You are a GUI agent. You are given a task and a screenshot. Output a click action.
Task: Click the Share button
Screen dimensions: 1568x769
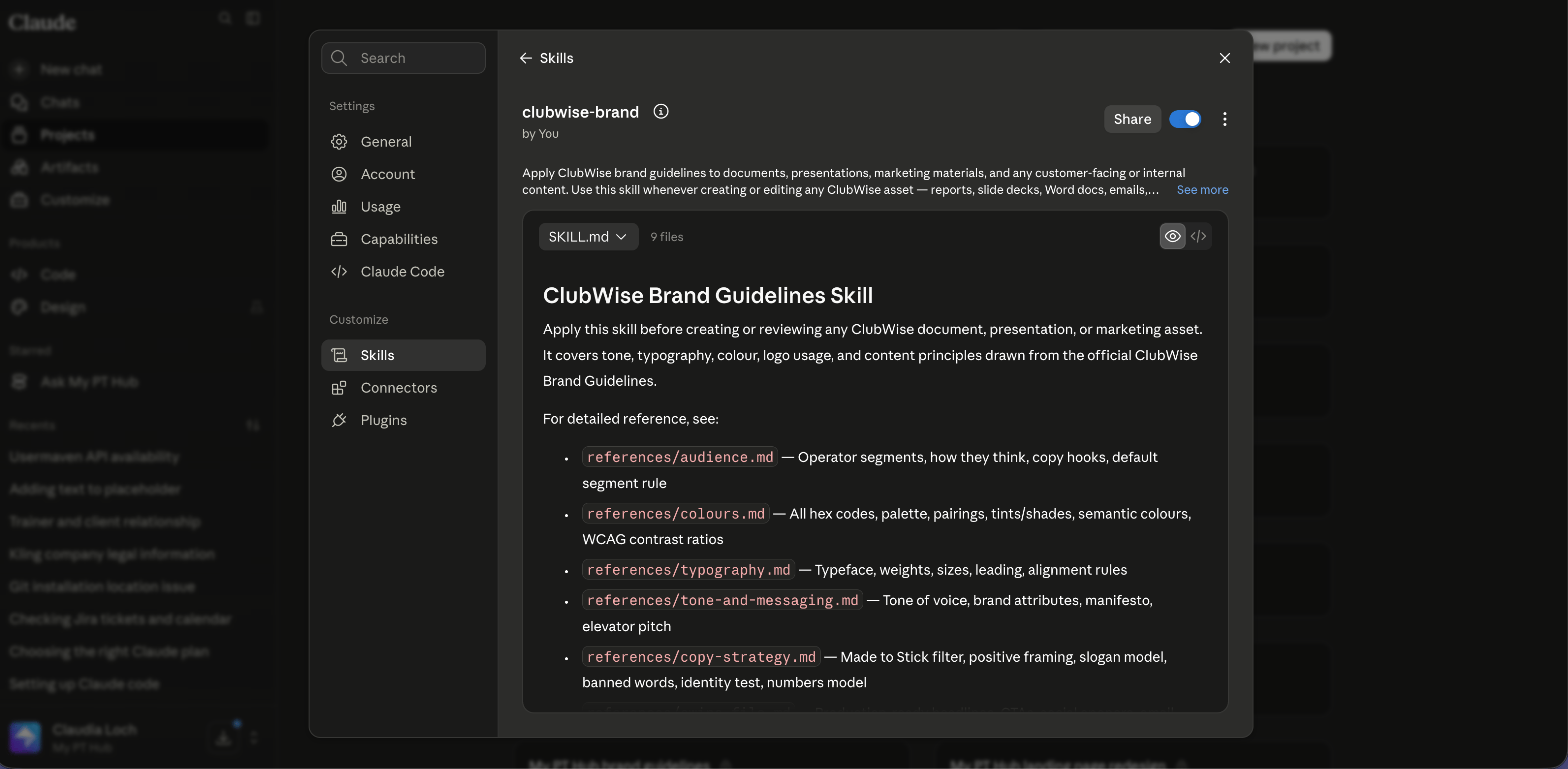[x=1132, y=119]
